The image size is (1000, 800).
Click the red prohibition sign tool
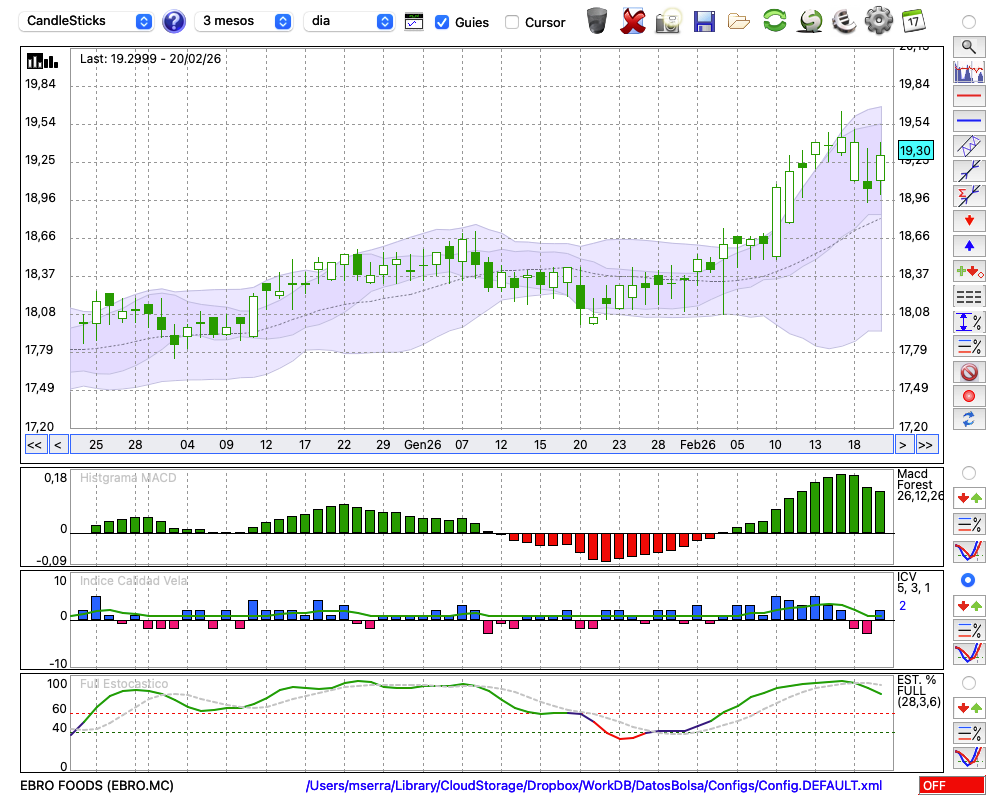pos(968,372)
